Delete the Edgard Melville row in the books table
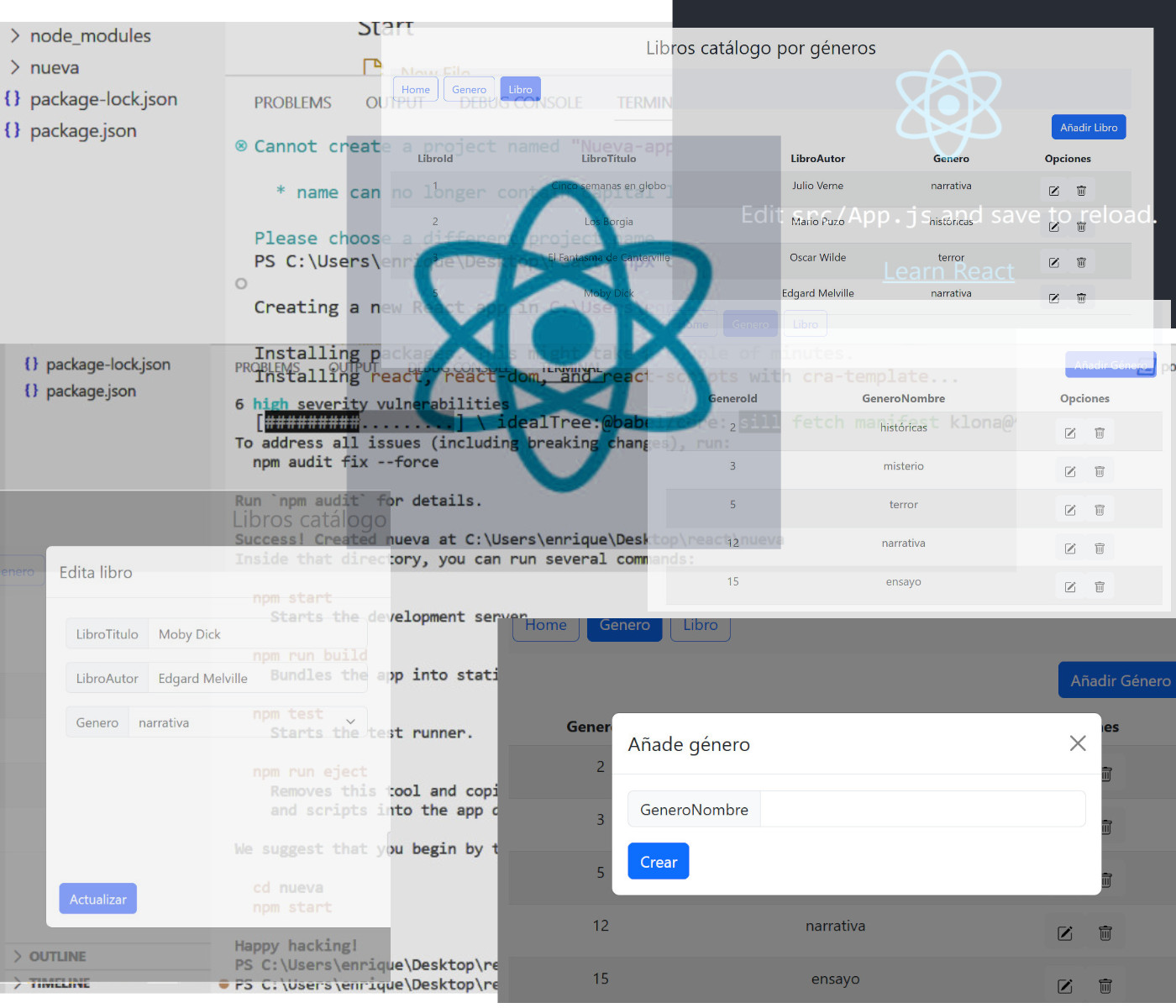The width and height of the screenshot is (1176, 1008). coord(1081,298)
